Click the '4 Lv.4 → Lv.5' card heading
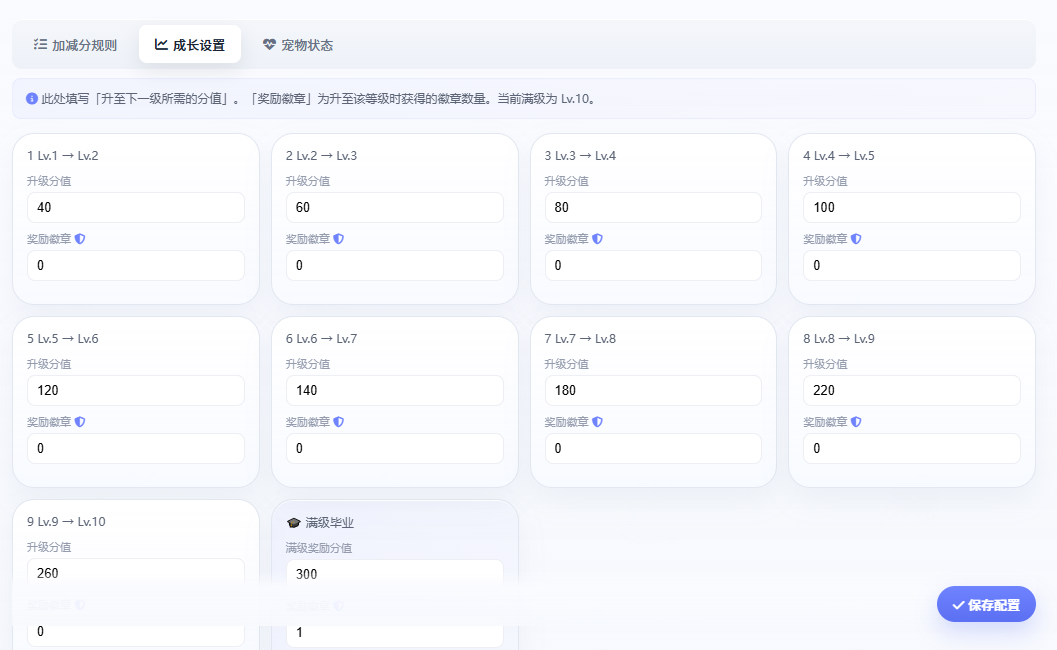The image size is (1057, 650). click(839, 156)
